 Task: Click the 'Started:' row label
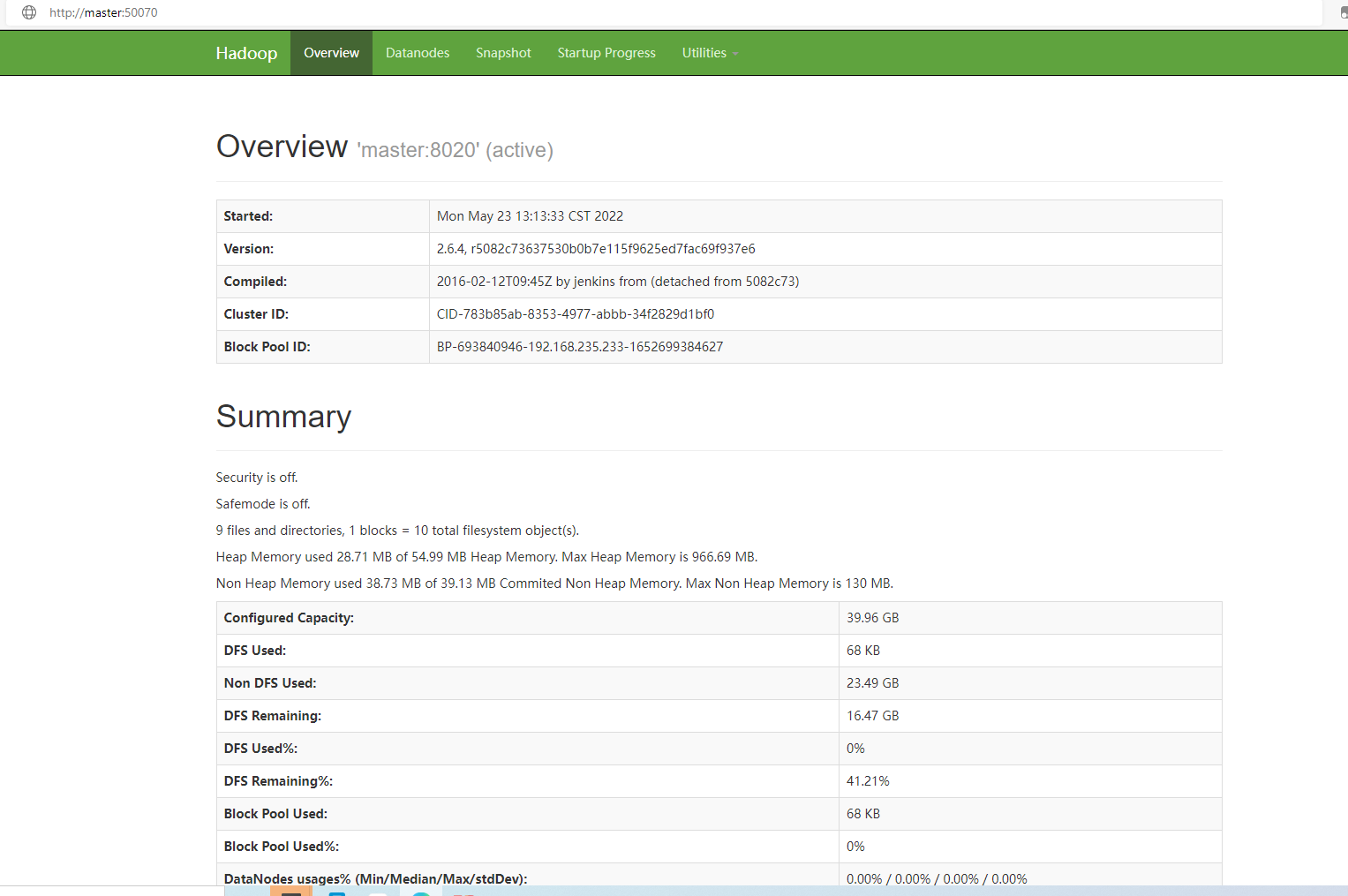point(248,216)
